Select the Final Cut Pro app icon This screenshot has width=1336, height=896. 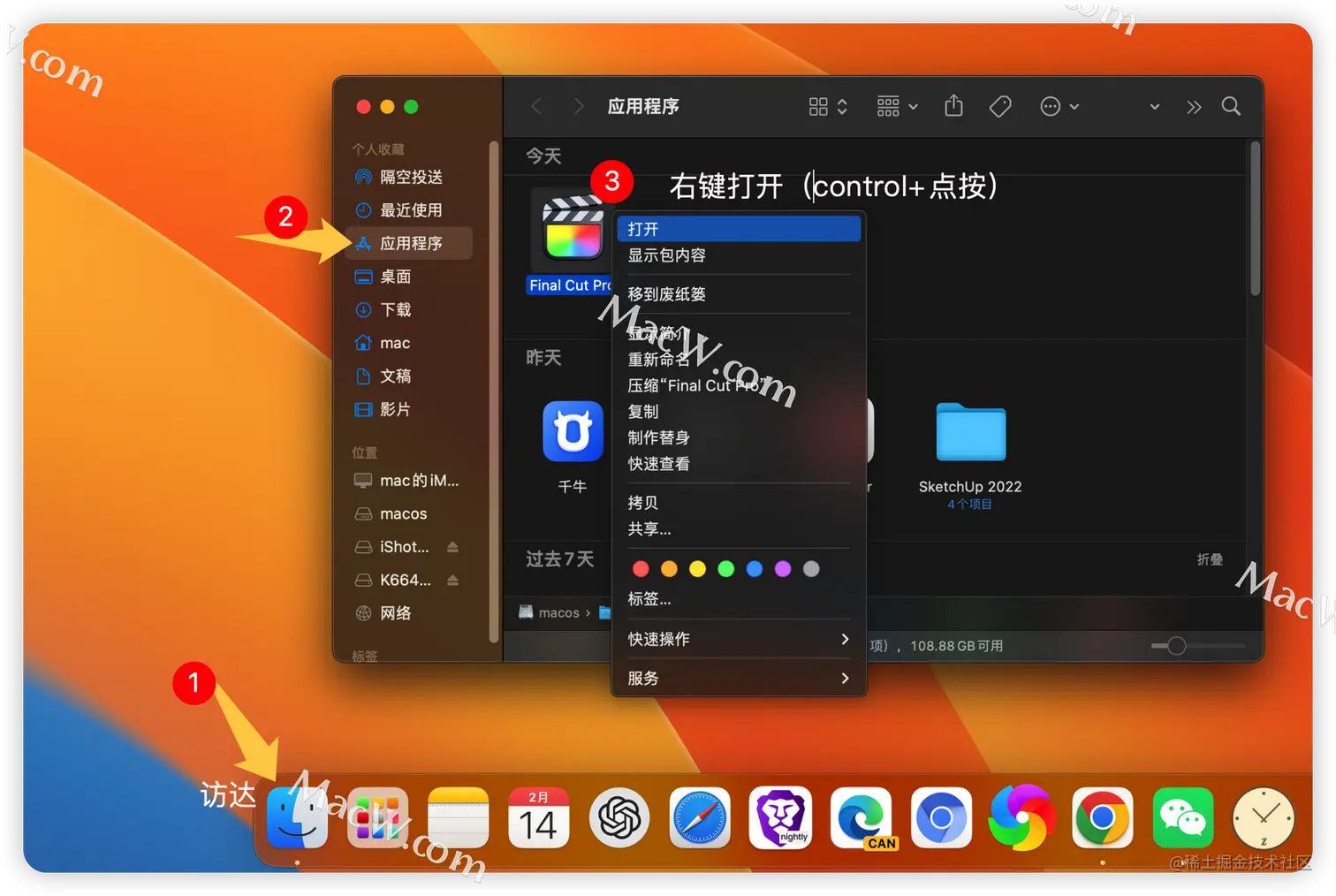[x=573, y=228]
